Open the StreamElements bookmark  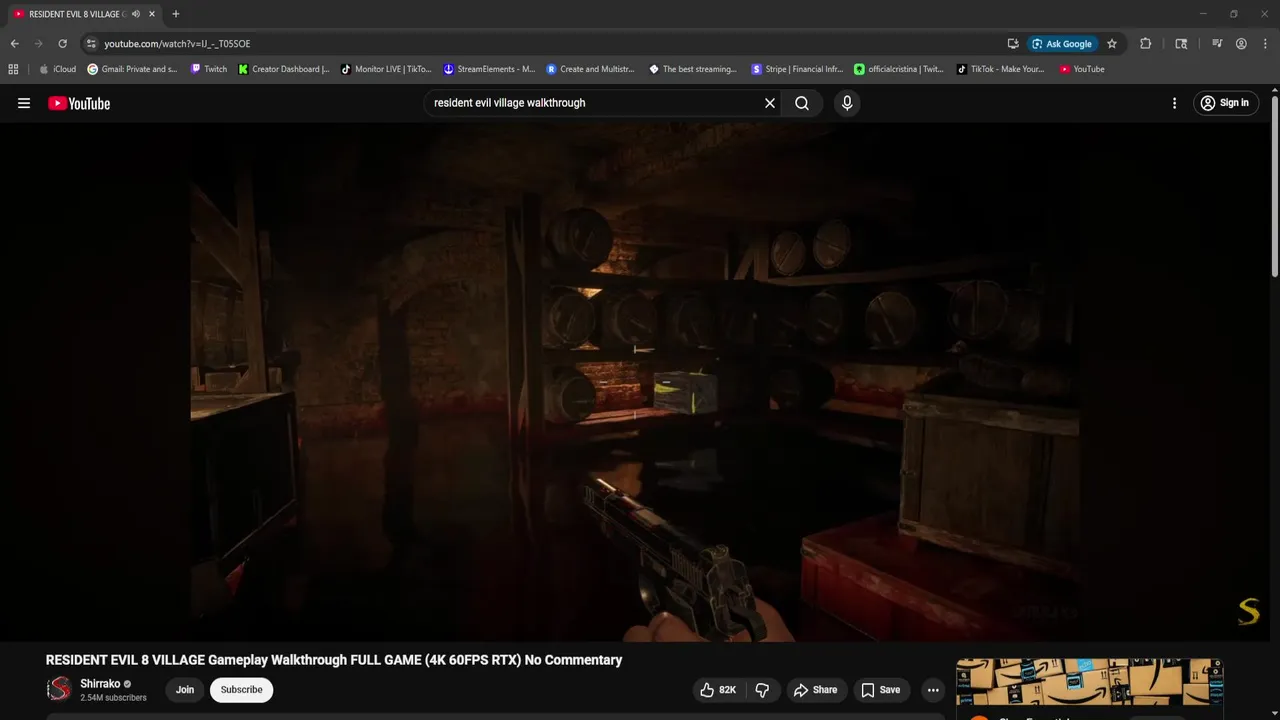click(x=489, y=69)
